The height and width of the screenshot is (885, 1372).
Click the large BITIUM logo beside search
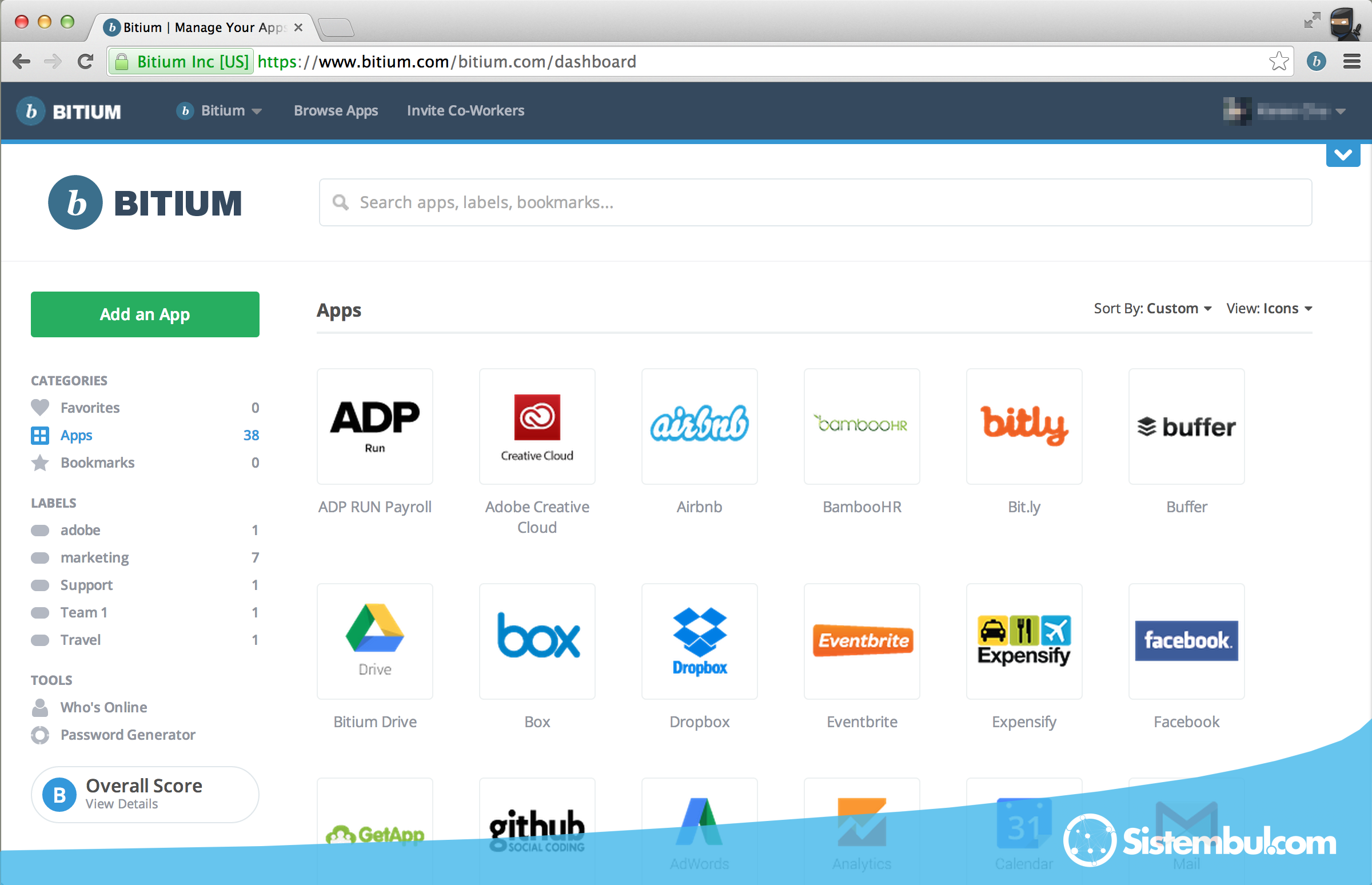(145, 202)
